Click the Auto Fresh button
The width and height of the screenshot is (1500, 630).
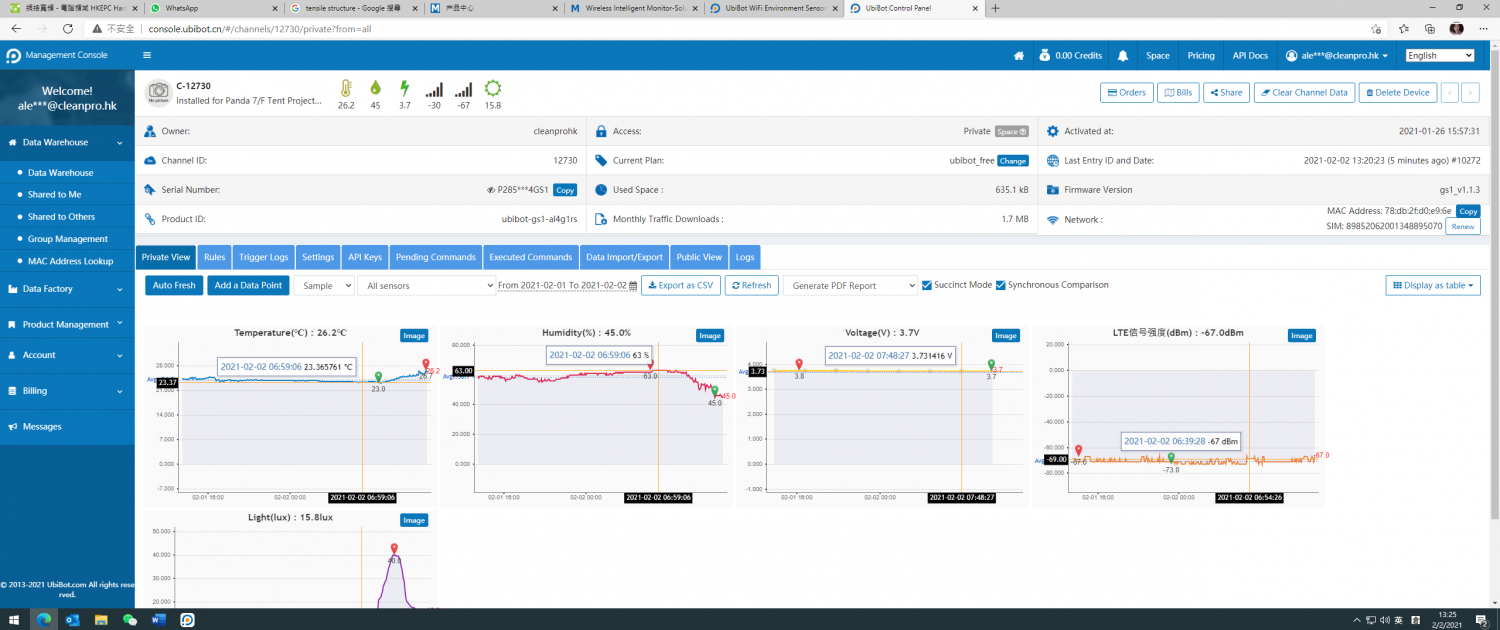click(174, 285)
